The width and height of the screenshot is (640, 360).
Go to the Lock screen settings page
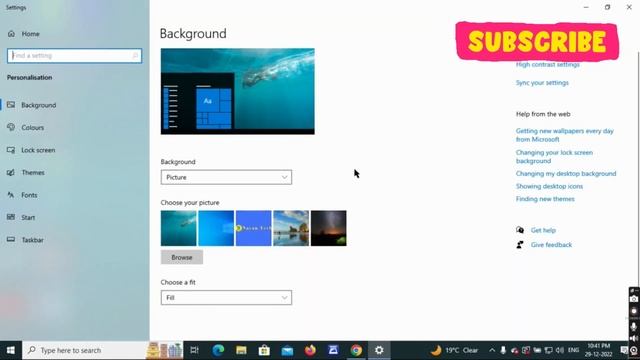[38, 150]
